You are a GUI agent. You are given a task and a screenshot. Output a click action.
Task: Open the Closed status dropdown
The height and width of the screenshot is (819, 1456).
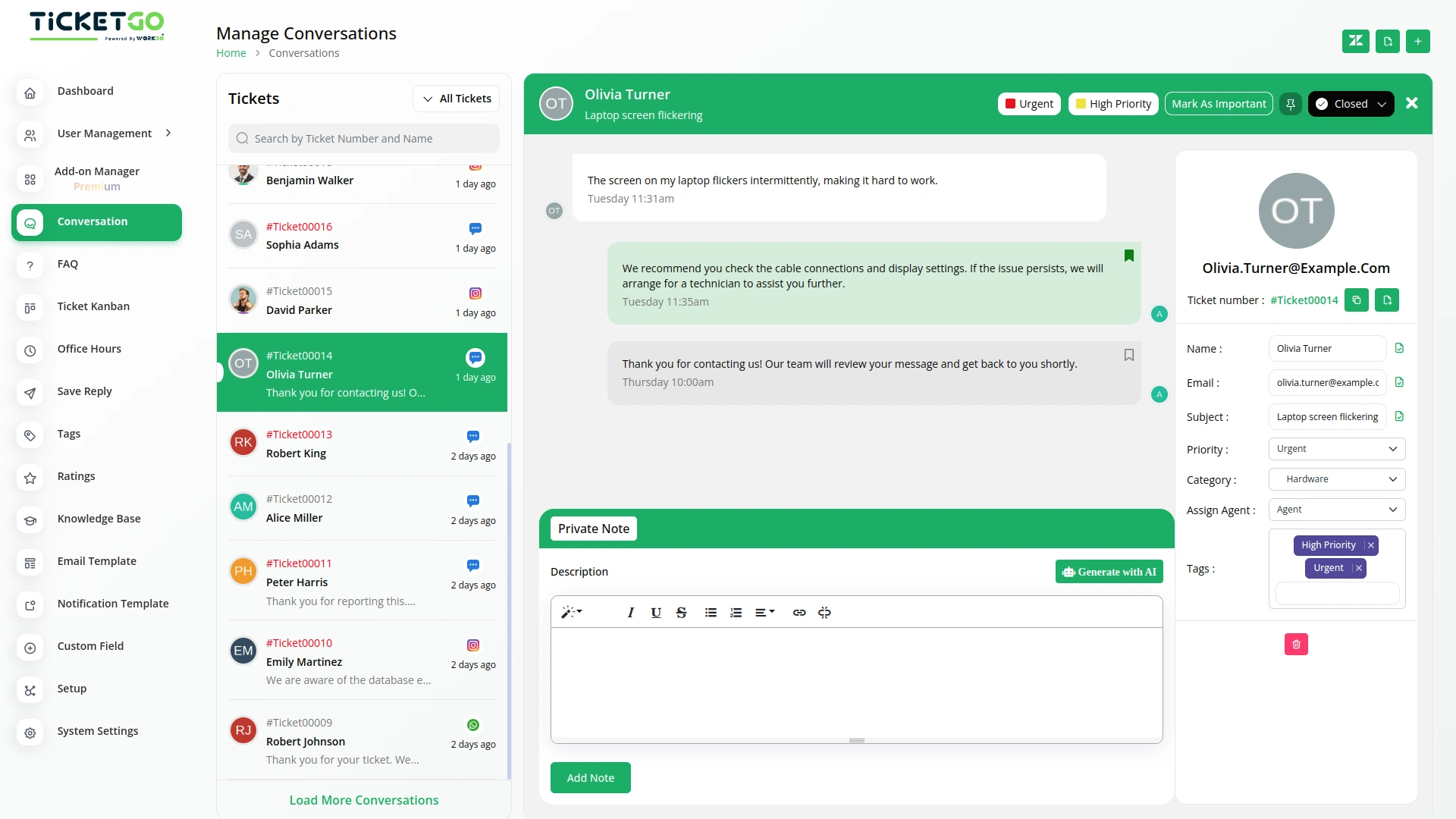point(1351,104)
